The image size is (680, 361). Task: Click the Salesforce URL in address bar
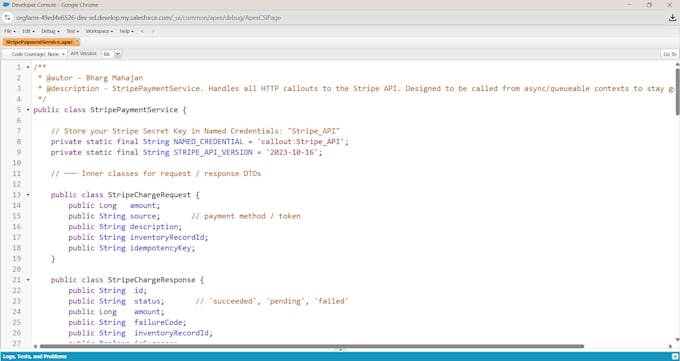148,18
